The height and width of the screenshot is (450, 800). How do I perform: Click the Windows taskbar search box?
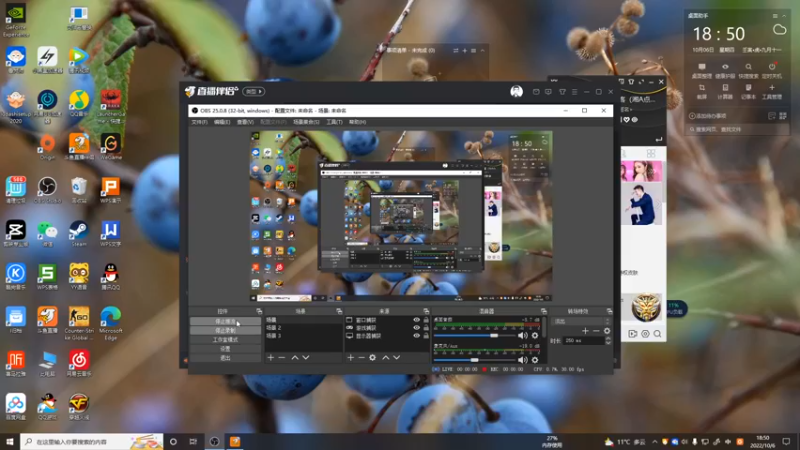coord(92,442)
